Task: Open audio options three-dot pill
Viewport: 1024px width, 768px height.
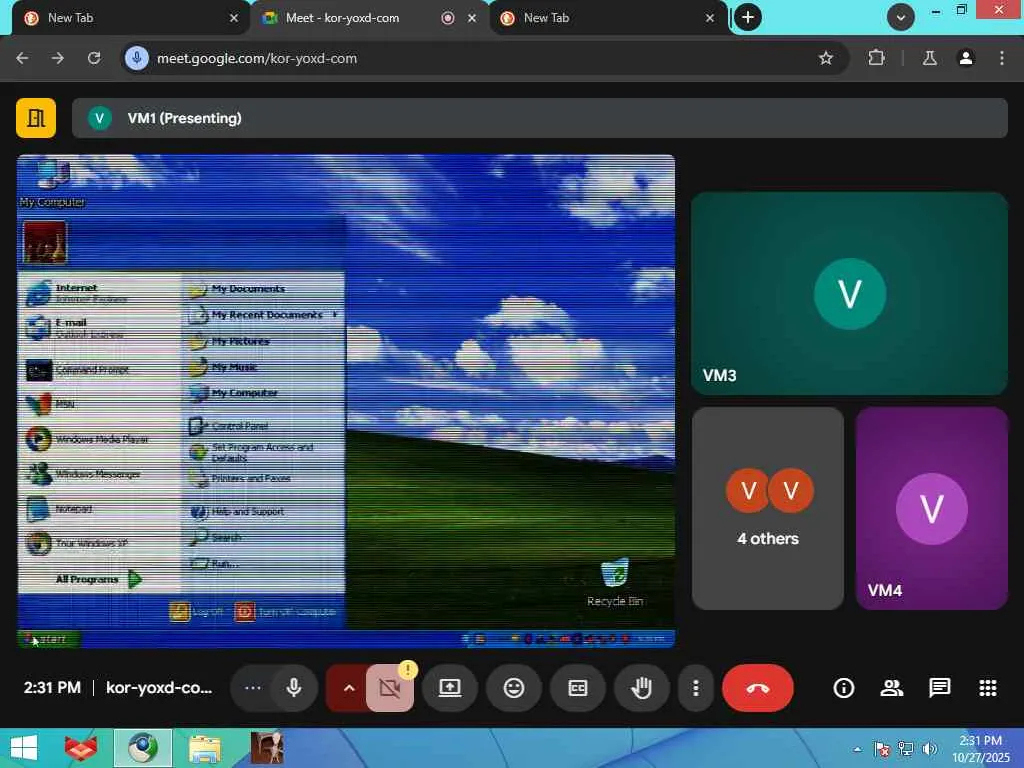Action: pyautogui.click(x=252, y=688)
